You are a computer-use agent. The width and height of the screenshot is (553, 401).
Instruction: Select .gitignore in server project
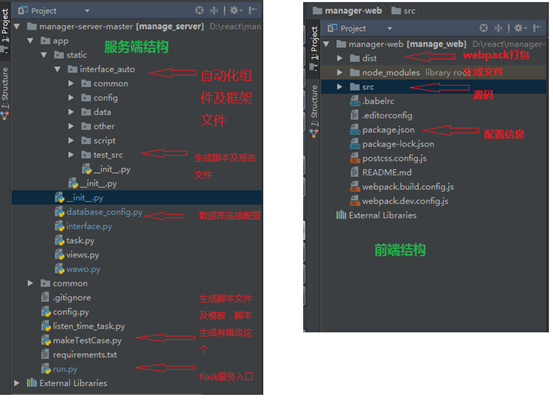[x=66, y=298]
